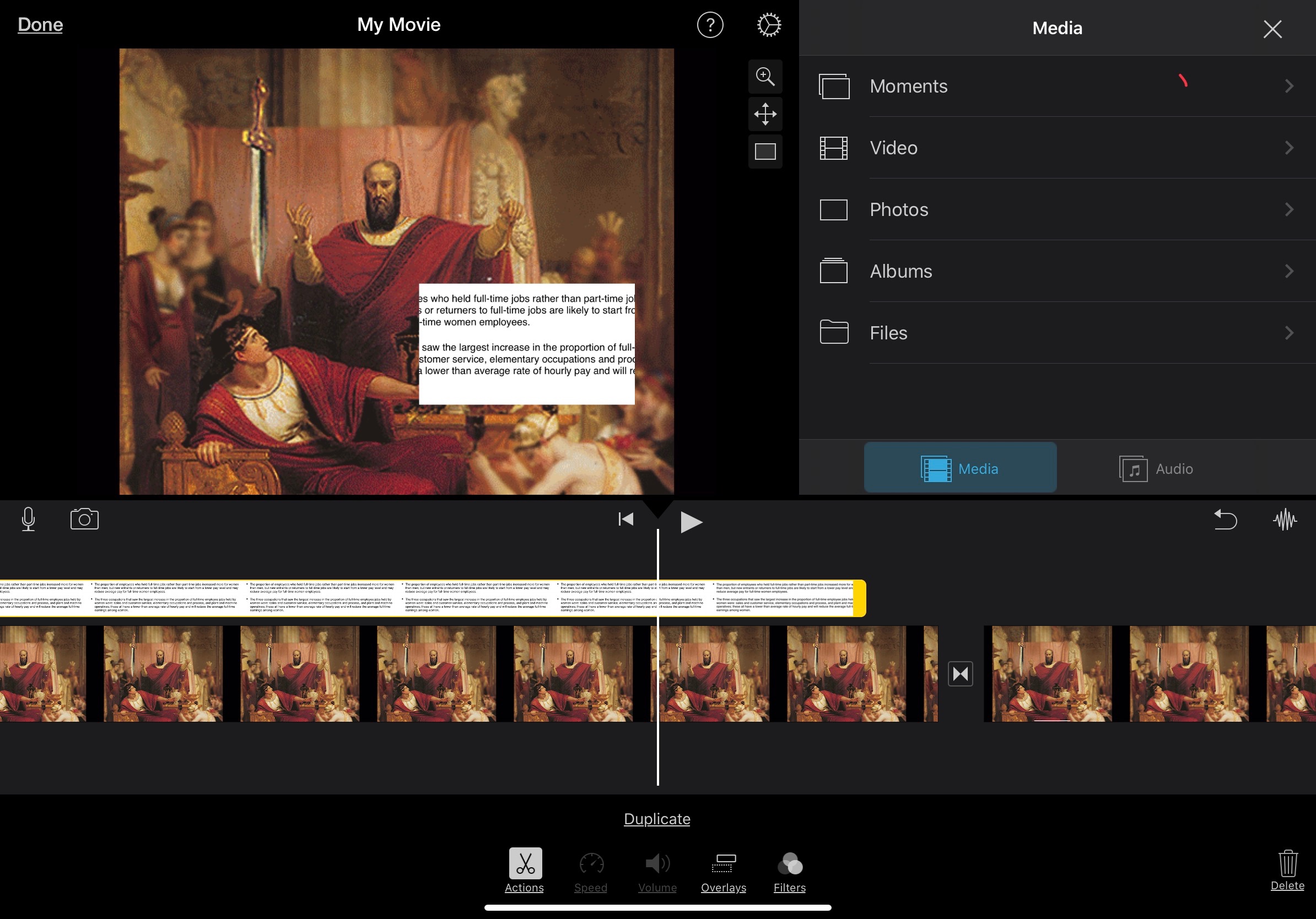The image size is (1316, 919).
Task: Tap the transition icon between clips
Action: (x=960, y=673)
